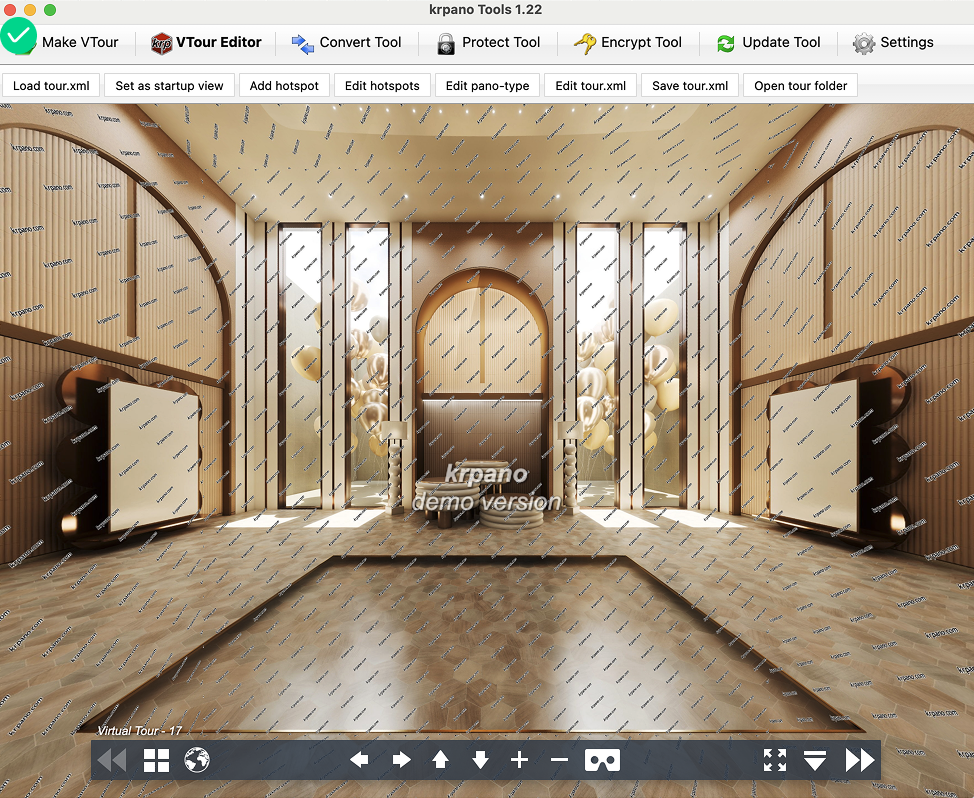The height and width of the screenshot is (798, 974).
Task: Open the Convert Tool tab
Action: 347,42
